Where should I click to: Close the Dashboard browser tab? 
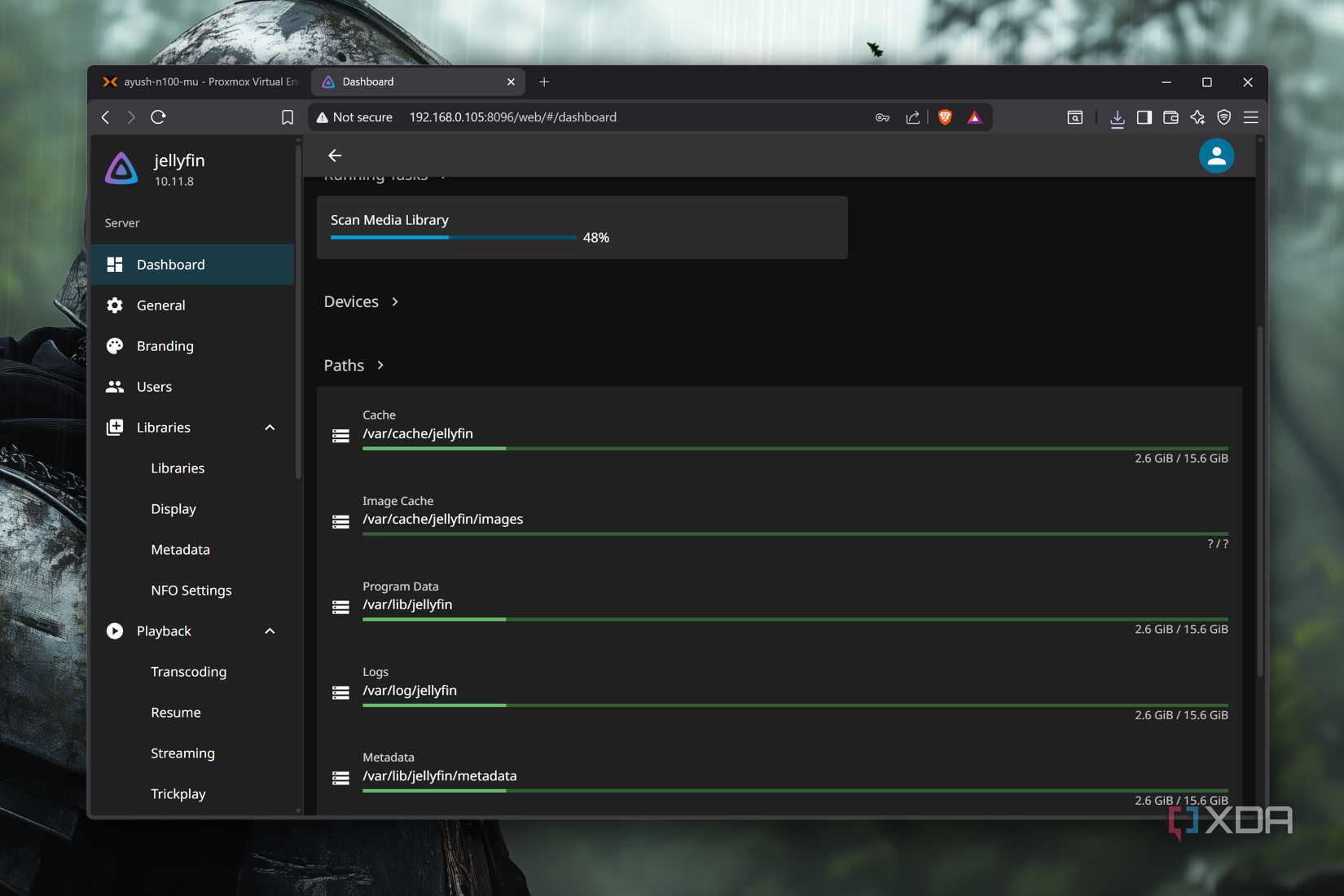511,81
